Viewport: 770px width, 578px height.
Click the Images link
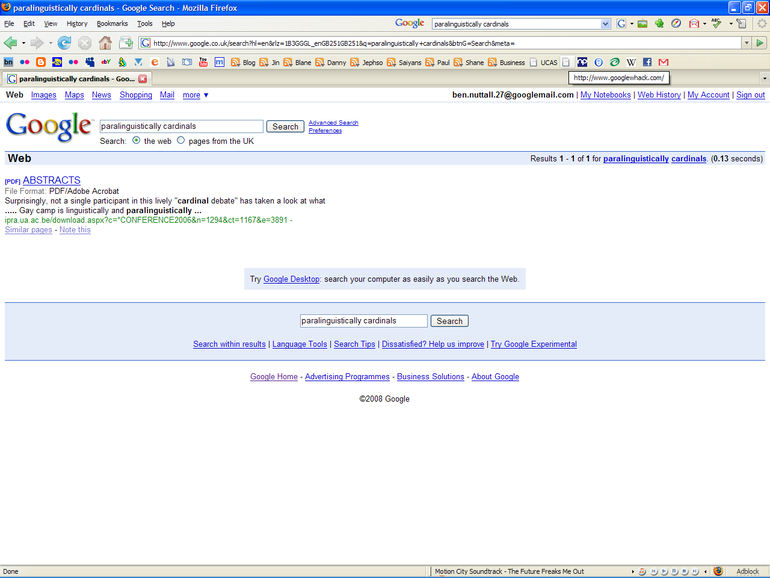point(44,95)
